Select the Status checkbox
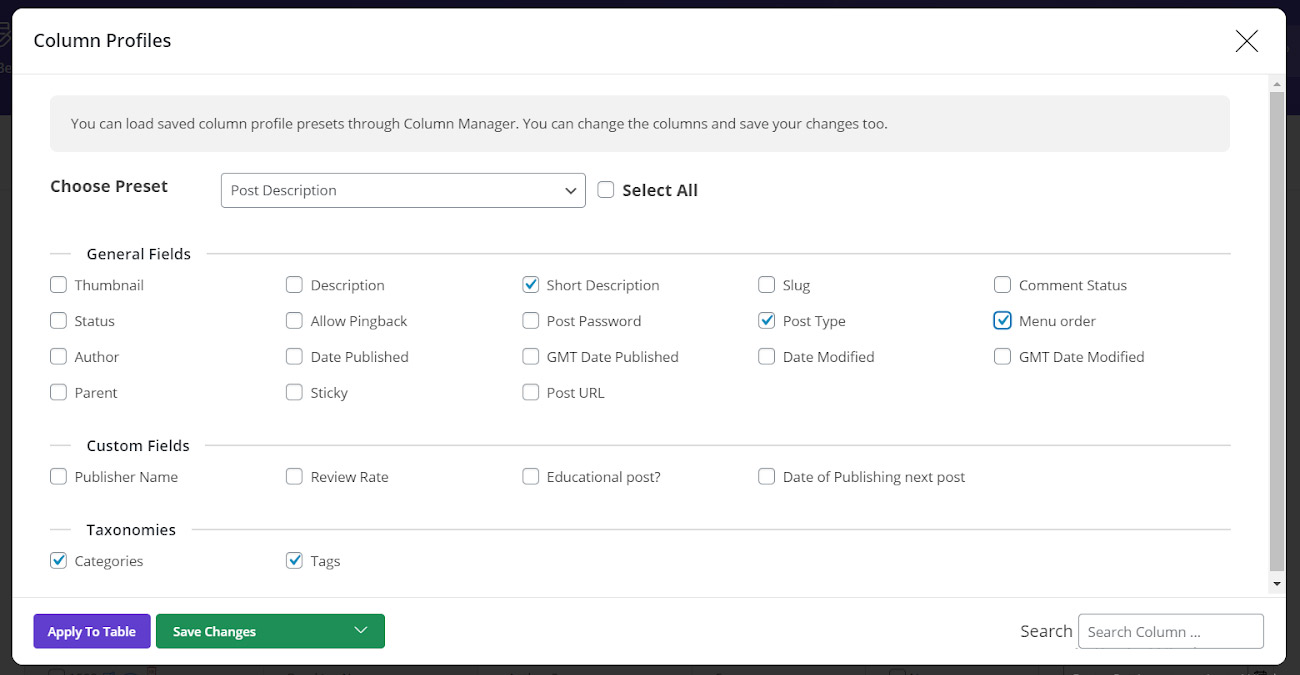The image size is (1300, 675). (59, 321)
